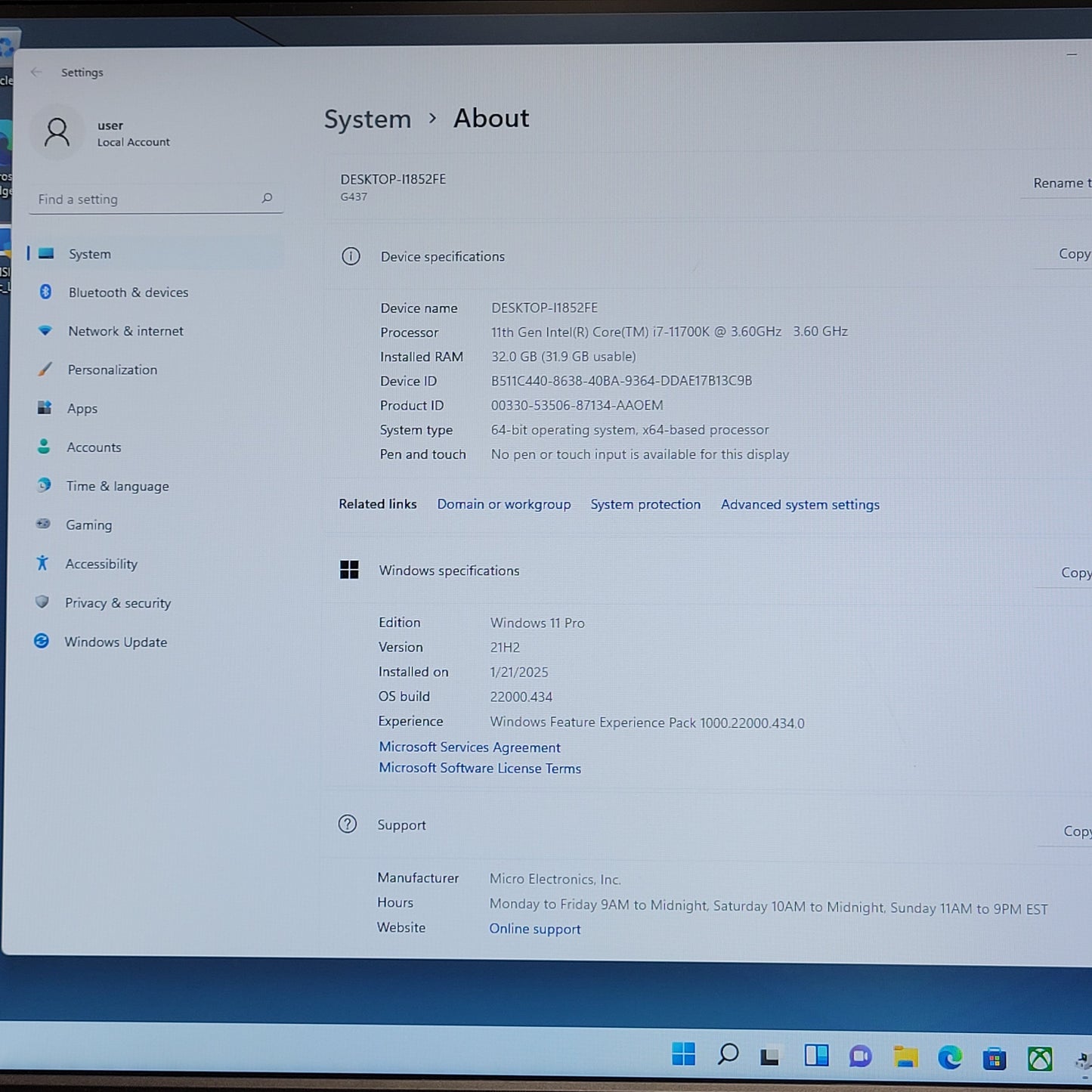Click the Privacy & security shield icon
The image size is (1092, 1092).
[42, 602]
